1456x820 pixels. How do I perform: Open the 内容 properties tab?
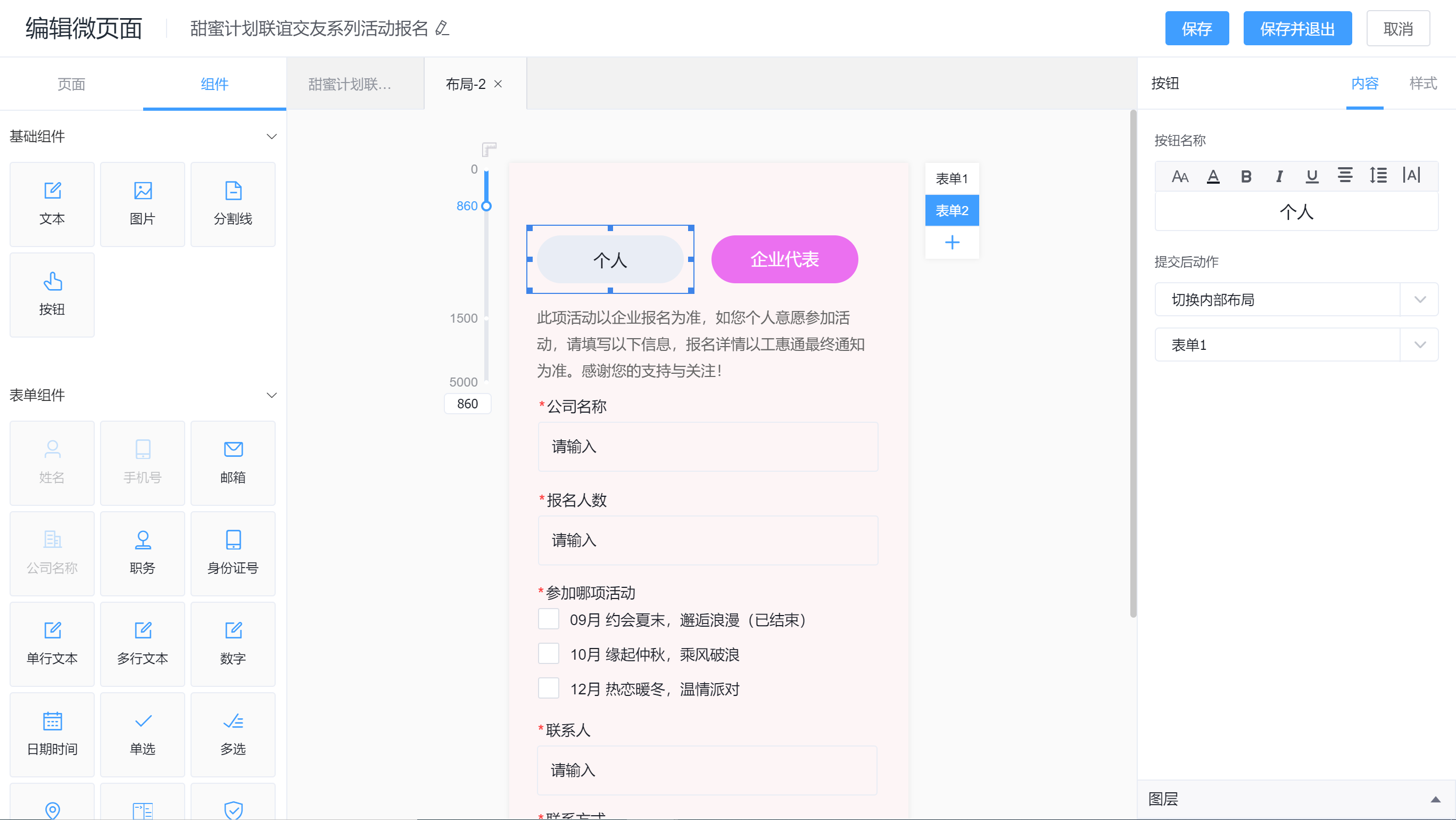click(1364, 83)
